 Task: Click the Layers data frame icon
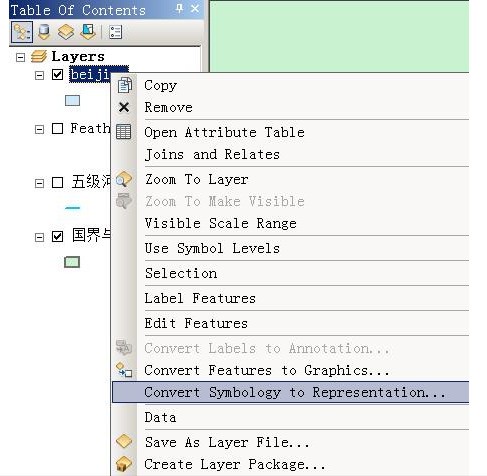click(x=39, y=56)
